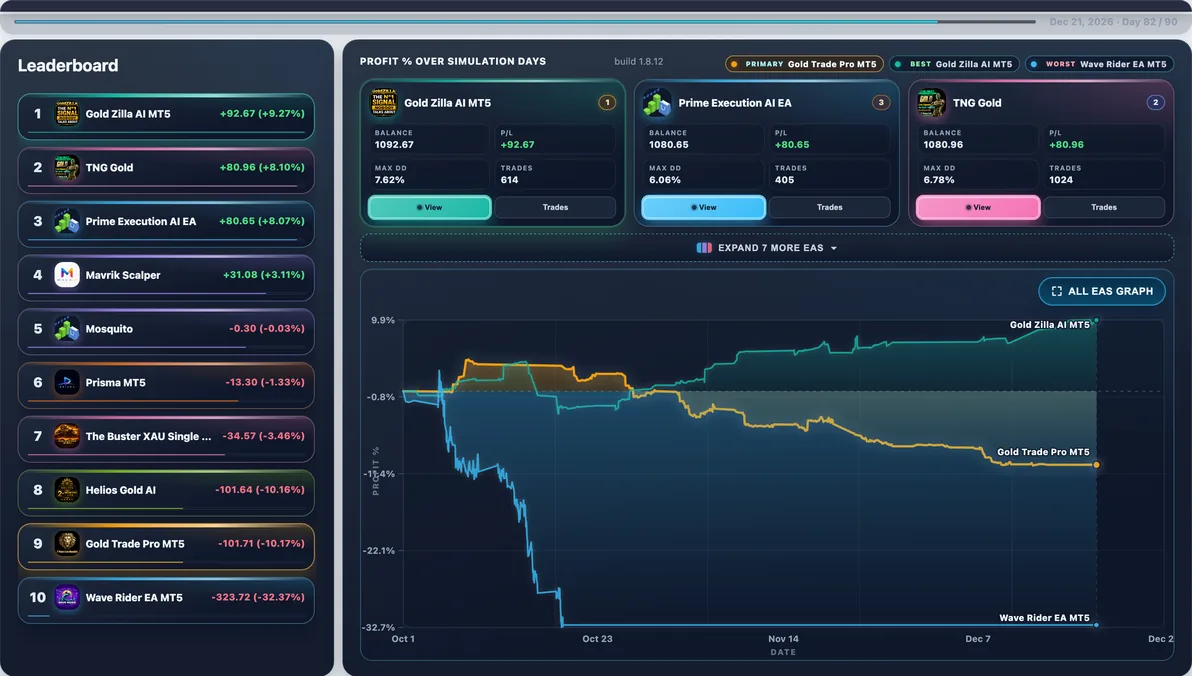This screenshot has width=1192, height=676.
Task: Click the TNG Gold leaderboard icon
Action: coord(66,167)
